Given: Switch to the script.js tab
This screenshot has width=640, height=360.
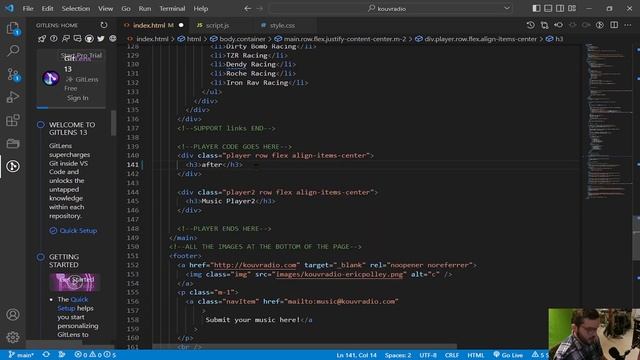Looking at the screenshot, I should [217, 25].
